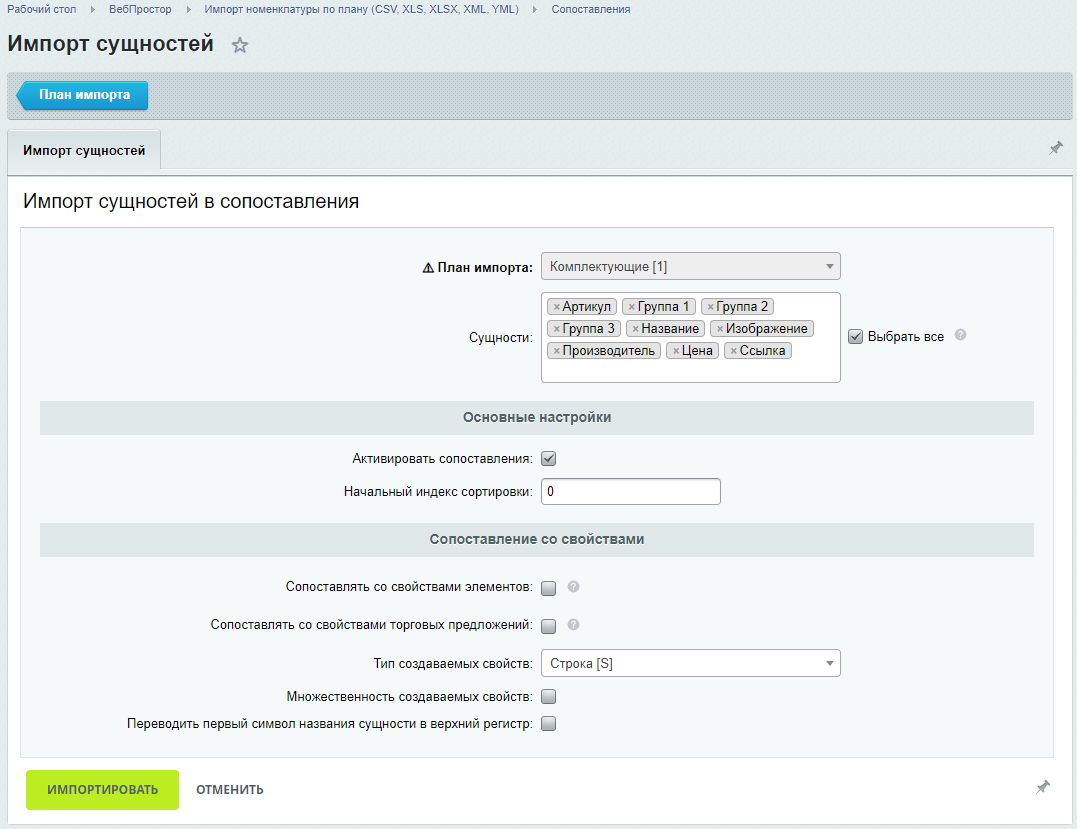Click the blue План импорта back button
This screenshot has width=1077, height=829.
click(x=82, y=95)
